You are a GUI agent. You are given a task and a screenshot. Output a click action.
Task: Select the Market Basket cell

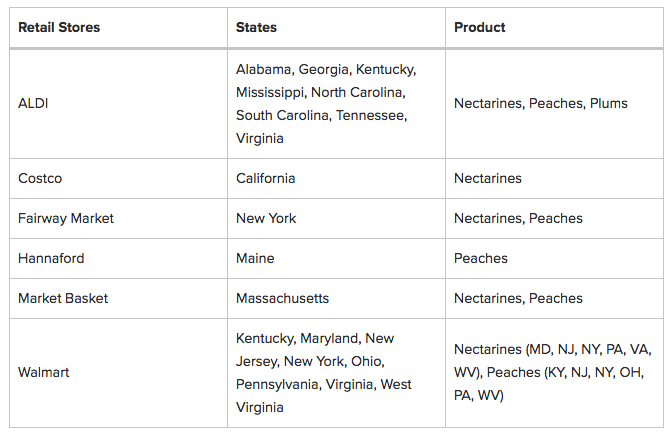[x=63, y=298]
